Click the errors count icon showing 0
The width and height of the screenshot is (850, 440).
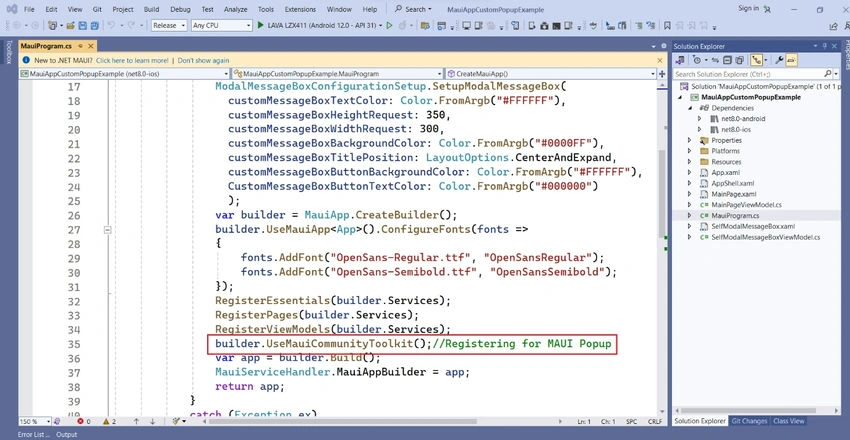[x=82, y=421]
